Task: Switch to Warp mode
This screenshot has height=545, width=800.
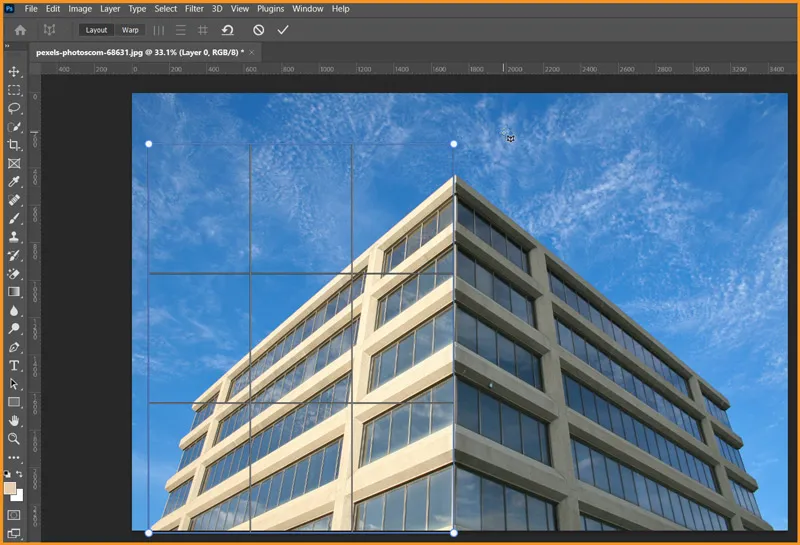Action: click(x=131, y=30)
